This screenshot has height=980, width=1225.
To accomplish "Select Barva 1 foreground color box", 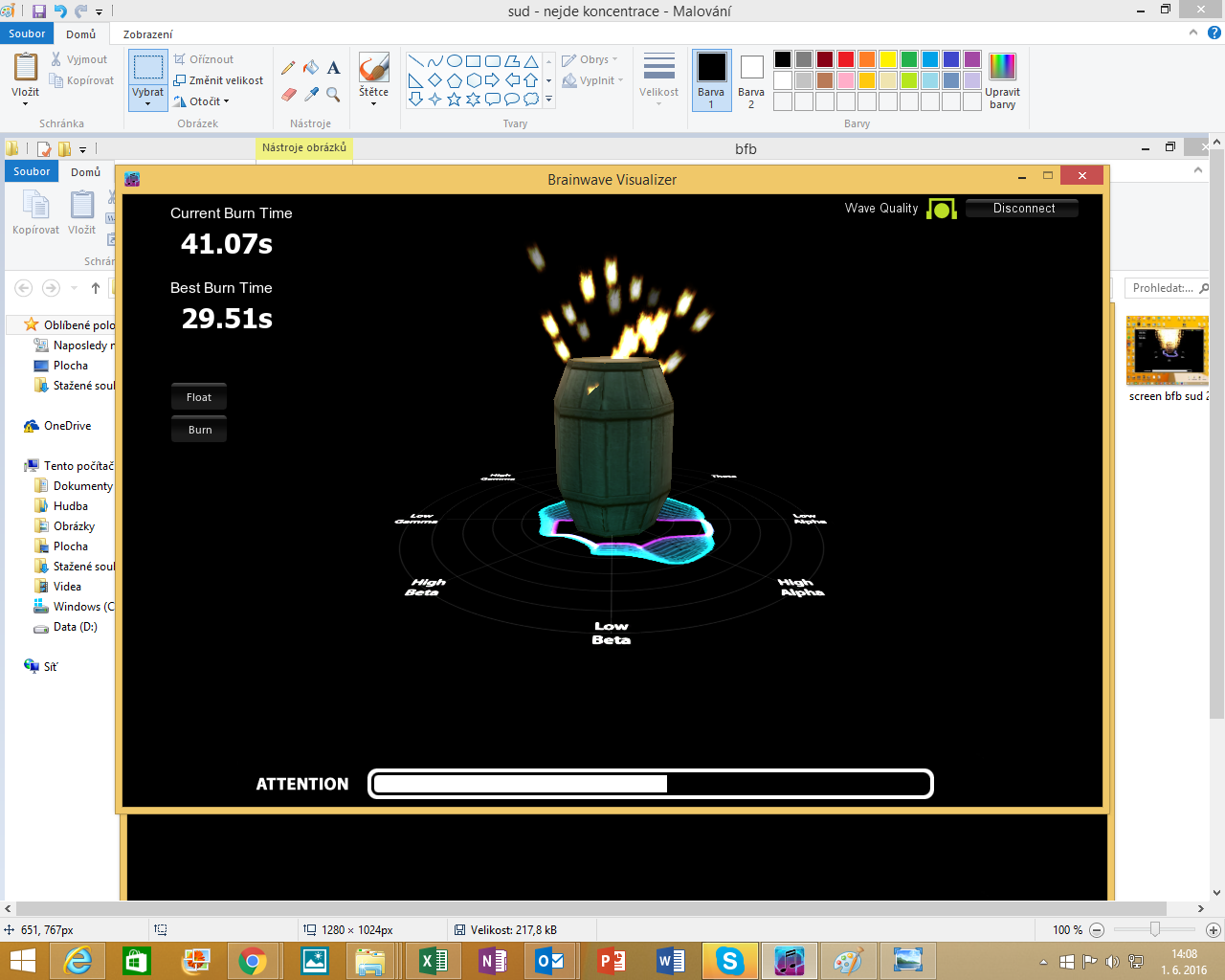I will coord(711,80).
